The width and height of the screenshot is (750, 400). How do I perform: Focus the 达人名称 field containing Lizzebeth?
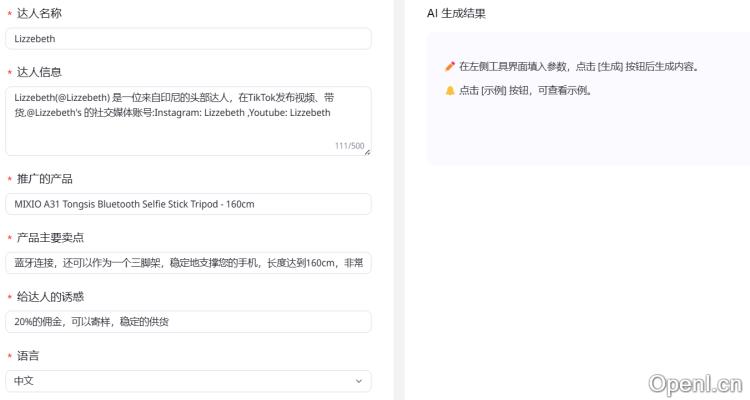188,39
